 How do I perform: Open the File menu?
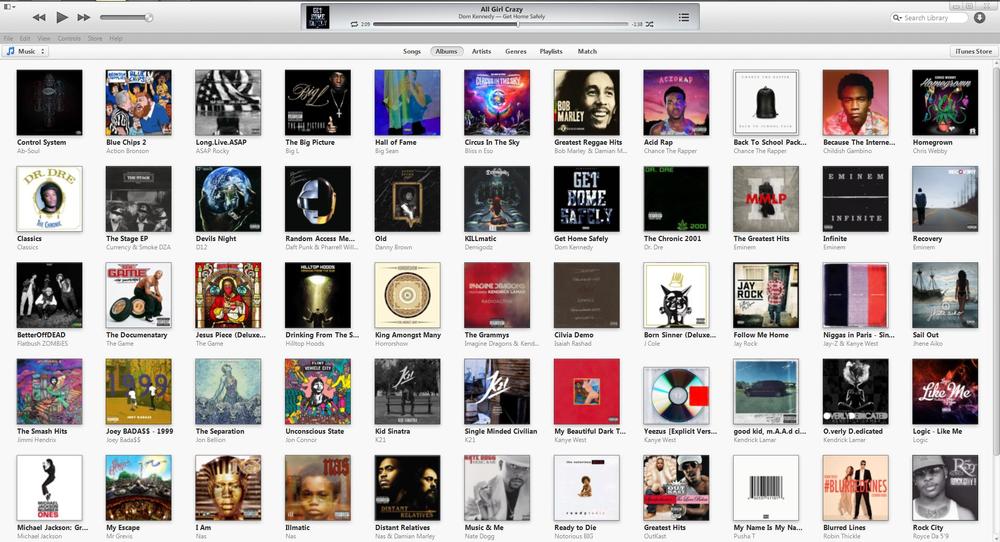pos(8,38)
